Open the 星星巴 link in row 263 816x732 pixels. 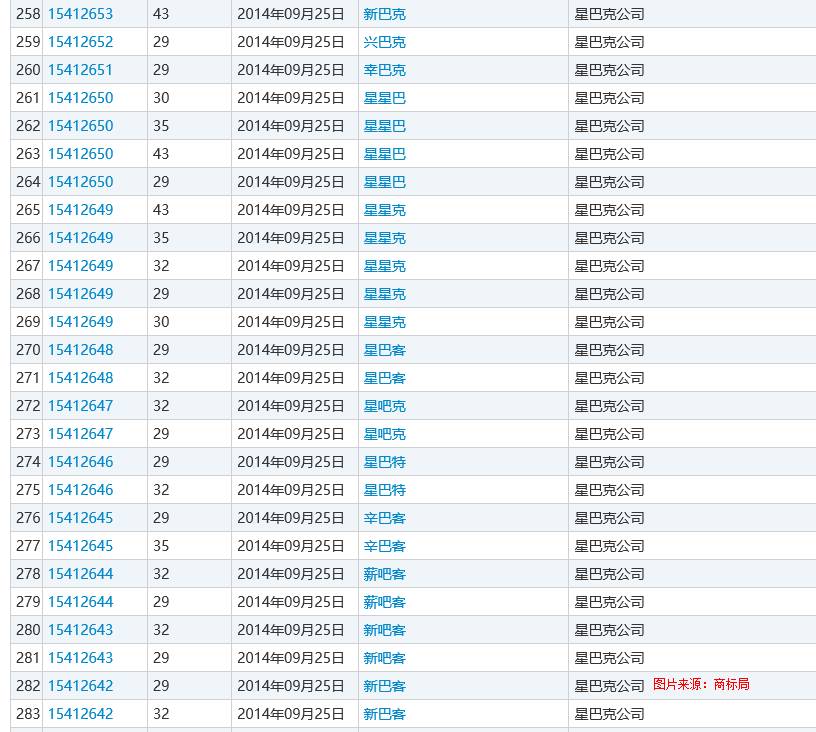pos(385,155)
